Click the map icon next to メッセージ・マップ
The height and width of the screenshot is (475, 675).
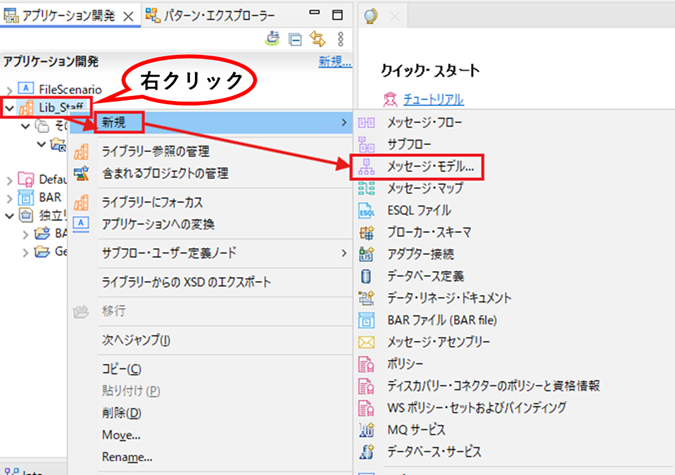tap(366, 189)
